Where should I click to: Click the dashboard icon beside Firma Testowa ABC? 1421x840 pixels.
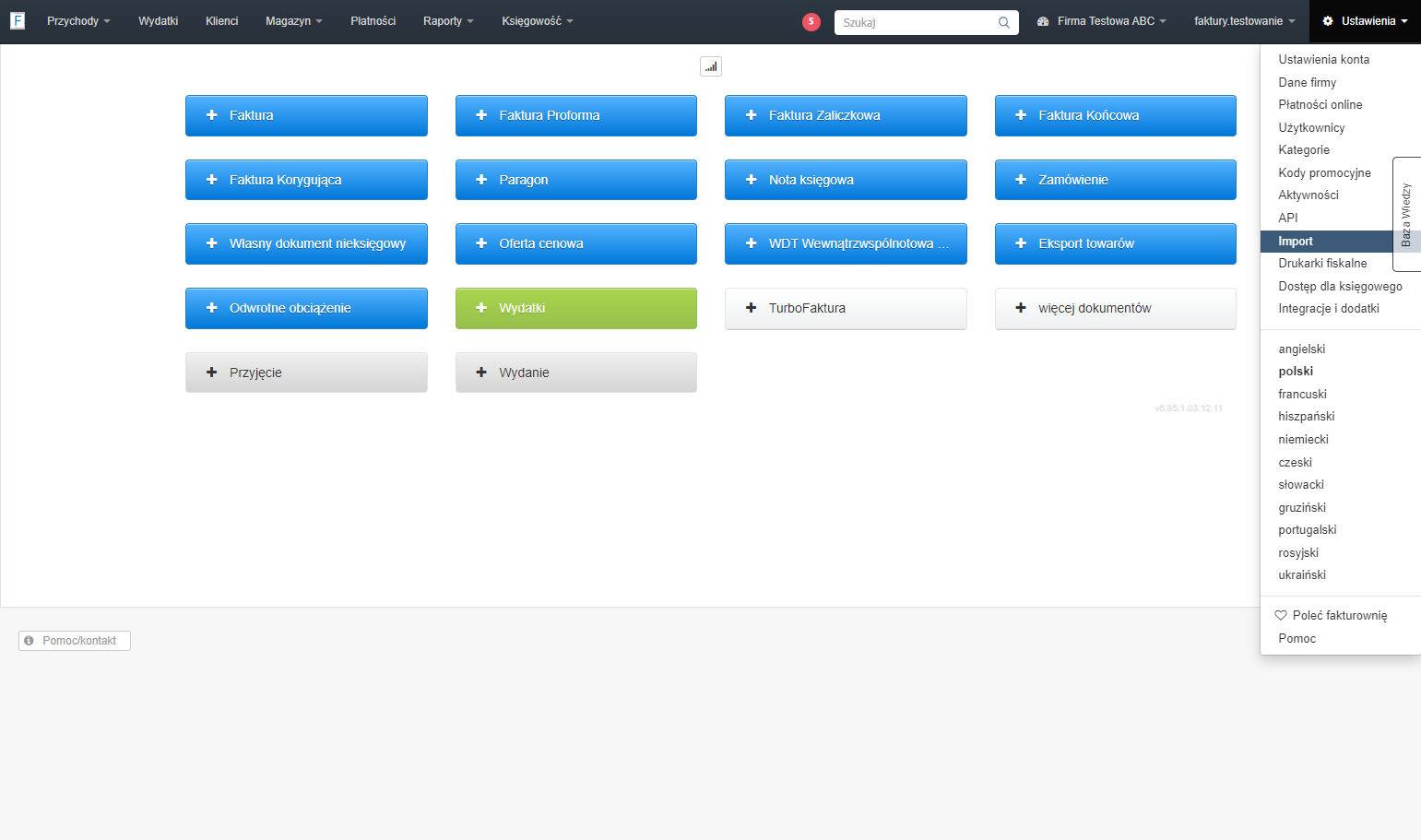tap(1043, 21)
